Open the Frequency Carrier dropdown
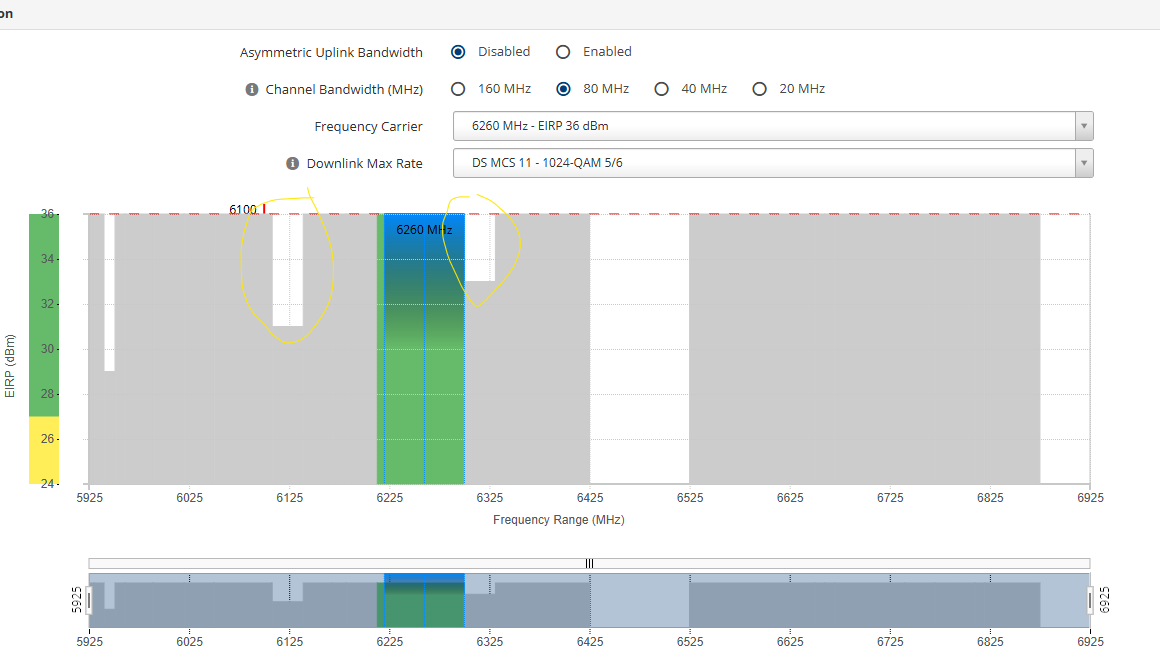 772,126
